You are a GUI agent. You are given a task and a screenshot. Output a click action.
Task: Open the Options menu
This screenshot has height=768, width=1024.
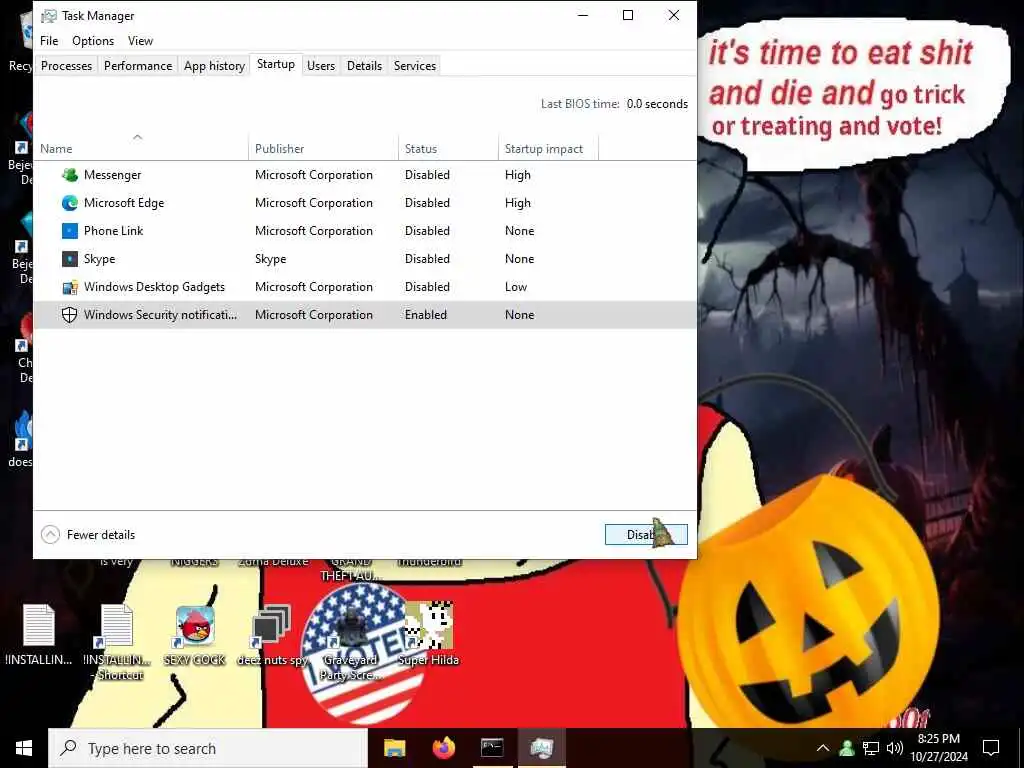pyautogui.click(x=93, y=40)
